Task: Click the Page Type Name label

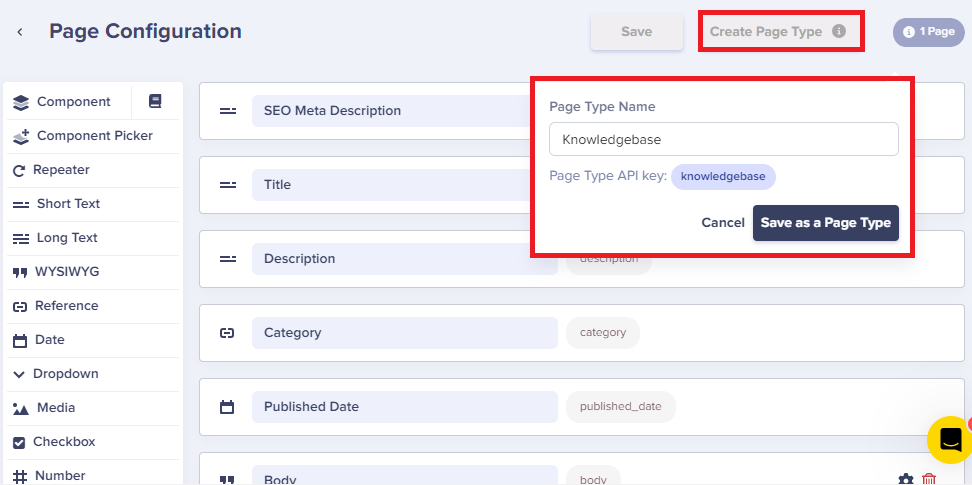Action: coord(602,107)
